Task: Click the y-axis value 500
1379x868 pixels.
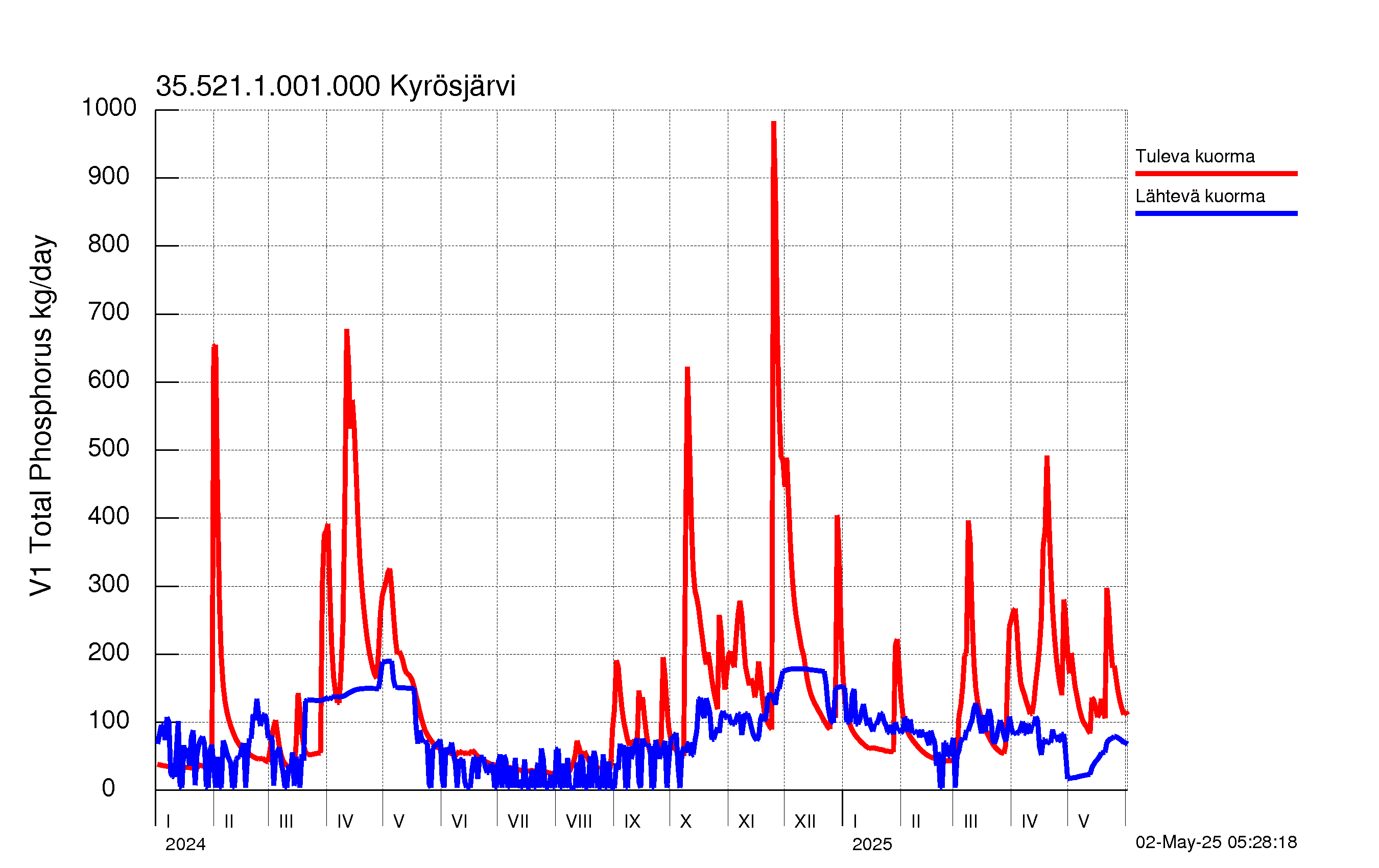Action: pos(109,448)
